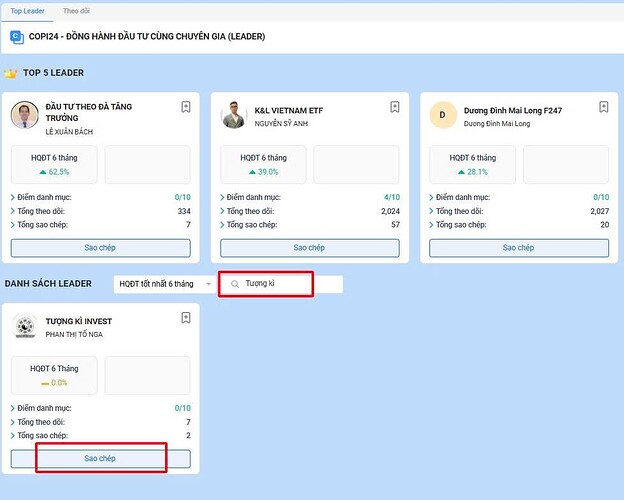
Task: Switch to the Top Leader tab
Action: point(27,10)
